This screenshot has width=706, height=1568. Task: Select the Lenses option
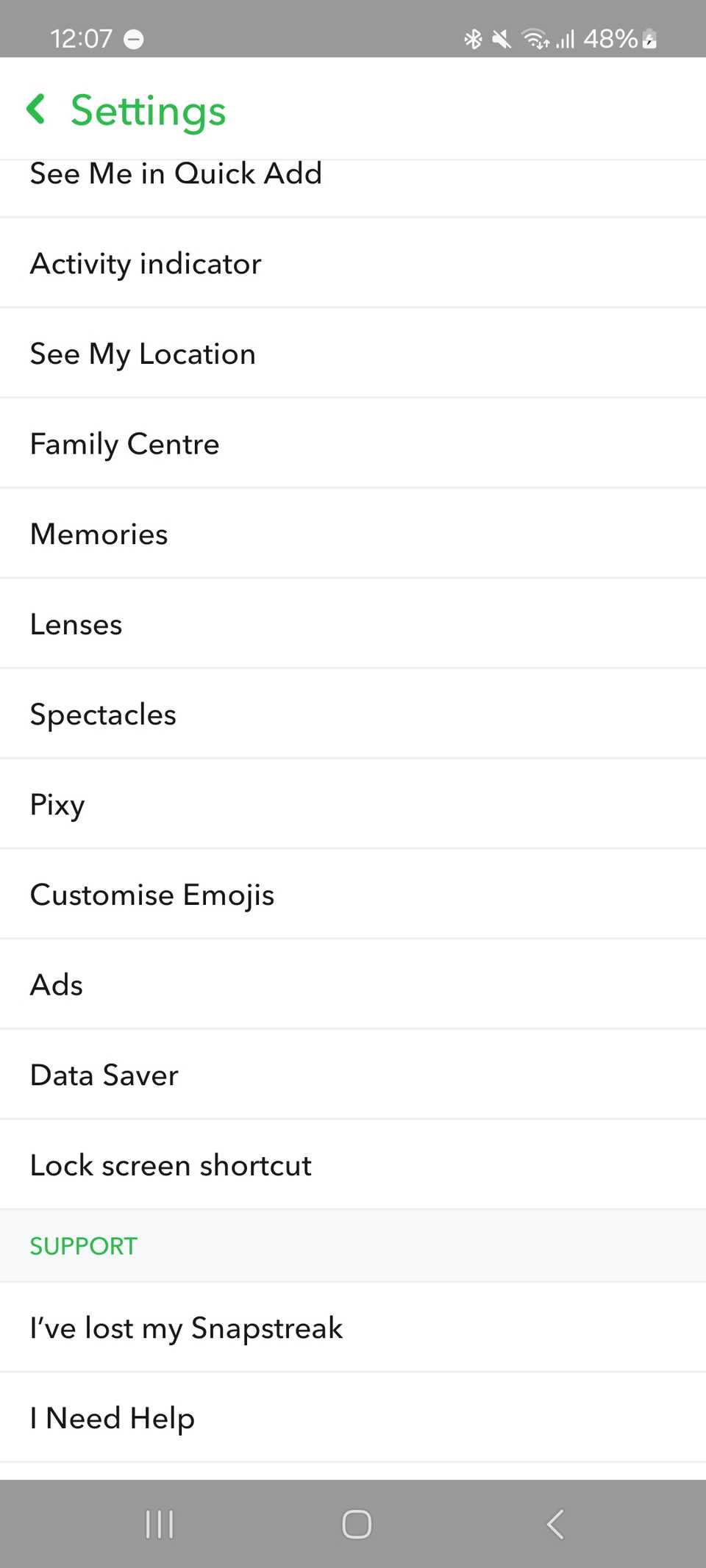point(76,625)
